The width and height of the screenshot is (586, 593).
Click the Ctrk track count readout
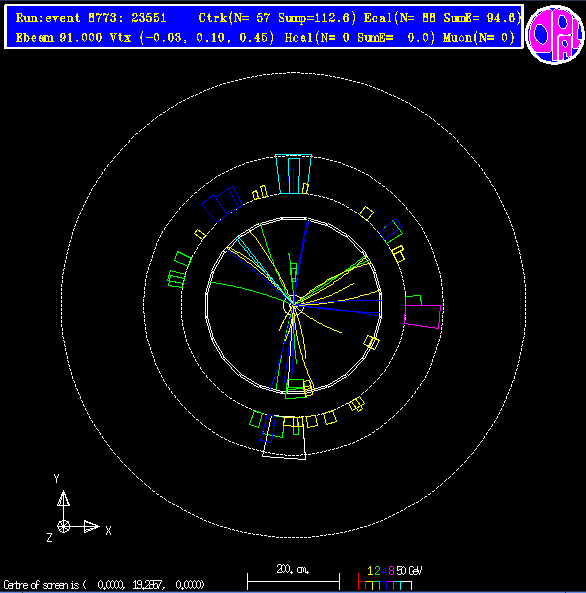pyautogui.click(x=277, y=18)
